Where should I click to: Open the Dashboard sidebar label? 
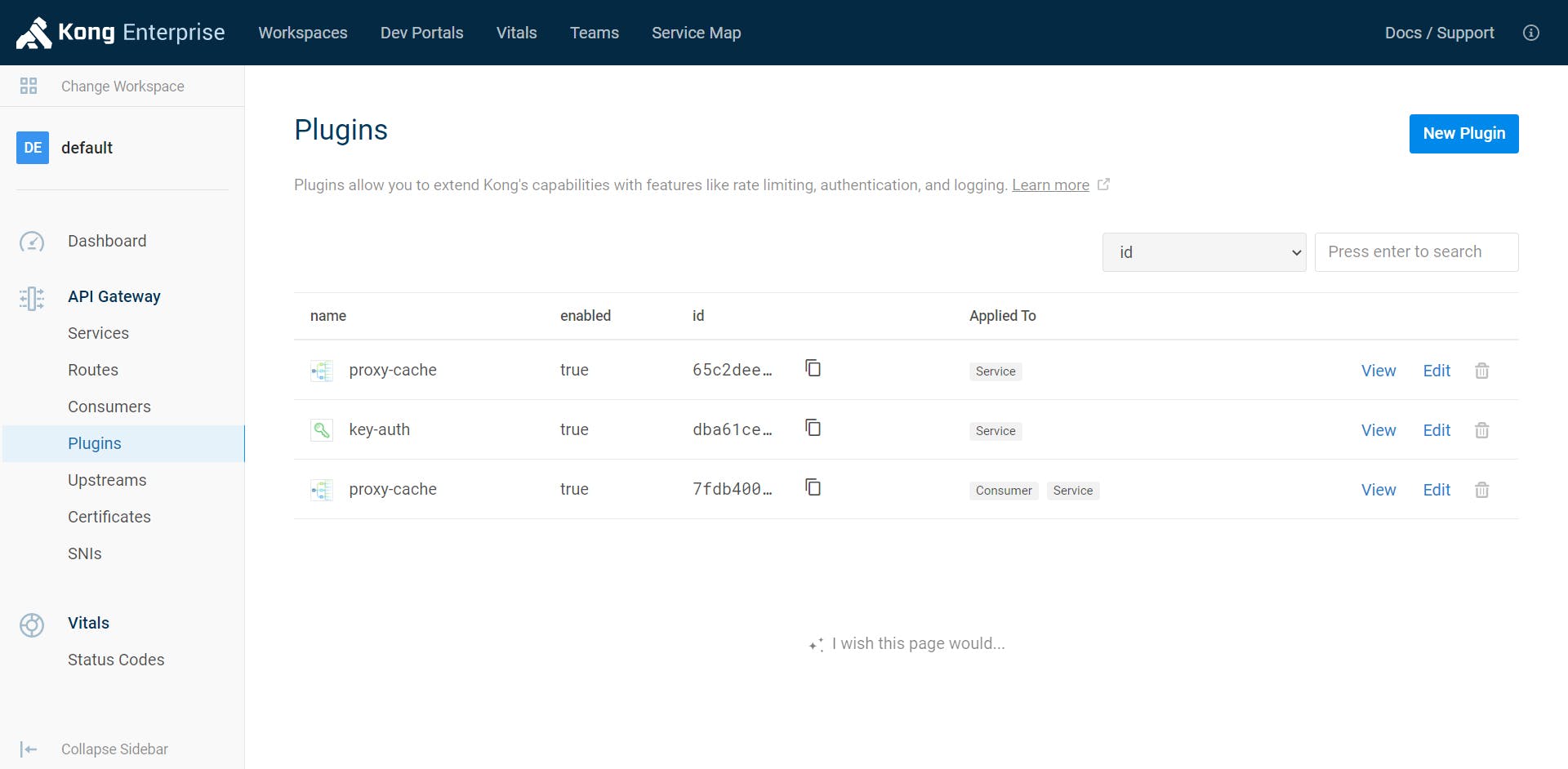pyautogui.click(x=107, y=241)
